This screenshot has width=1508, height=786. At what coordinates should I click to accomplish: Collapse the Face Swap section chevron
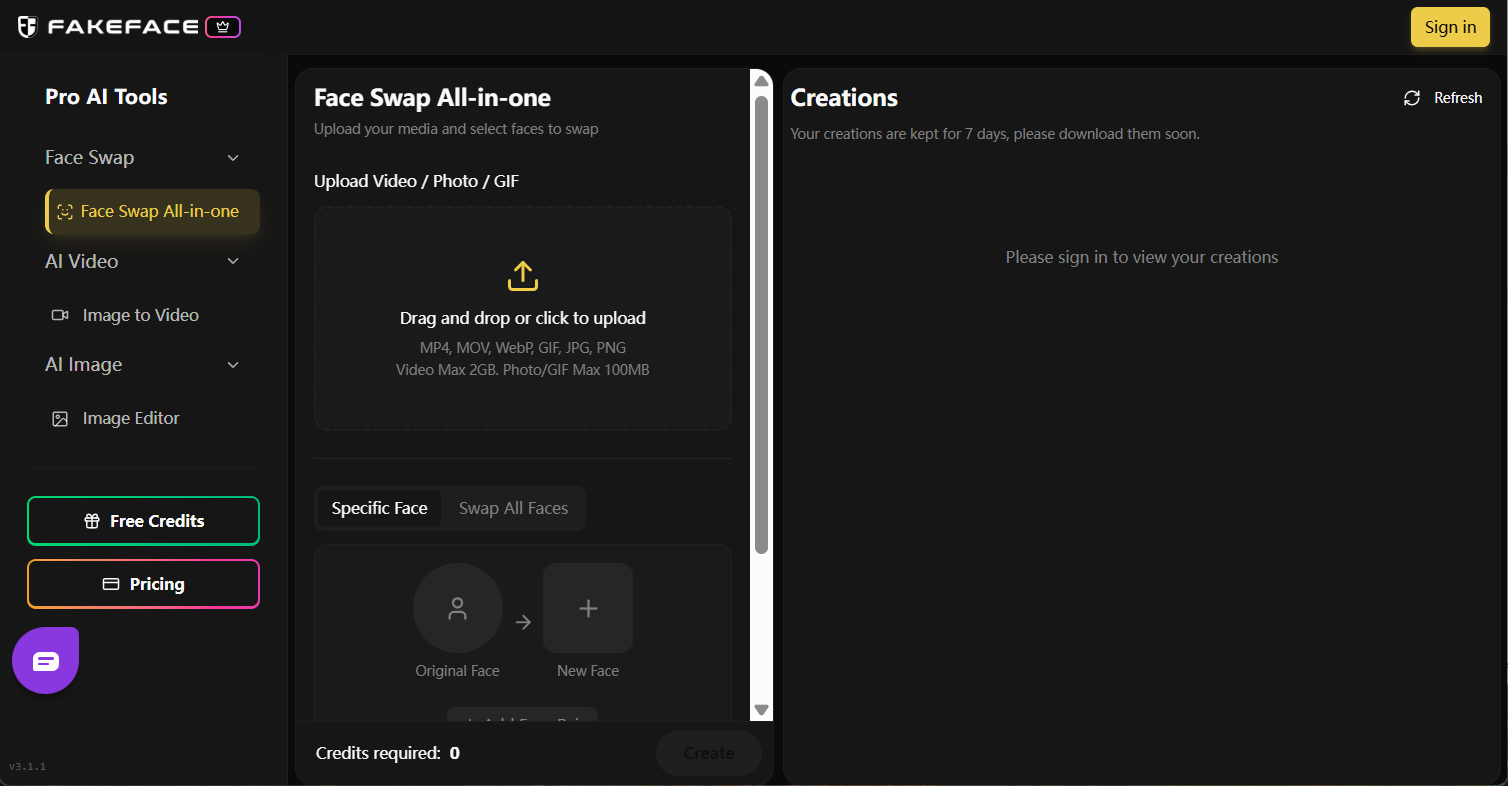[x=233, y=158]
